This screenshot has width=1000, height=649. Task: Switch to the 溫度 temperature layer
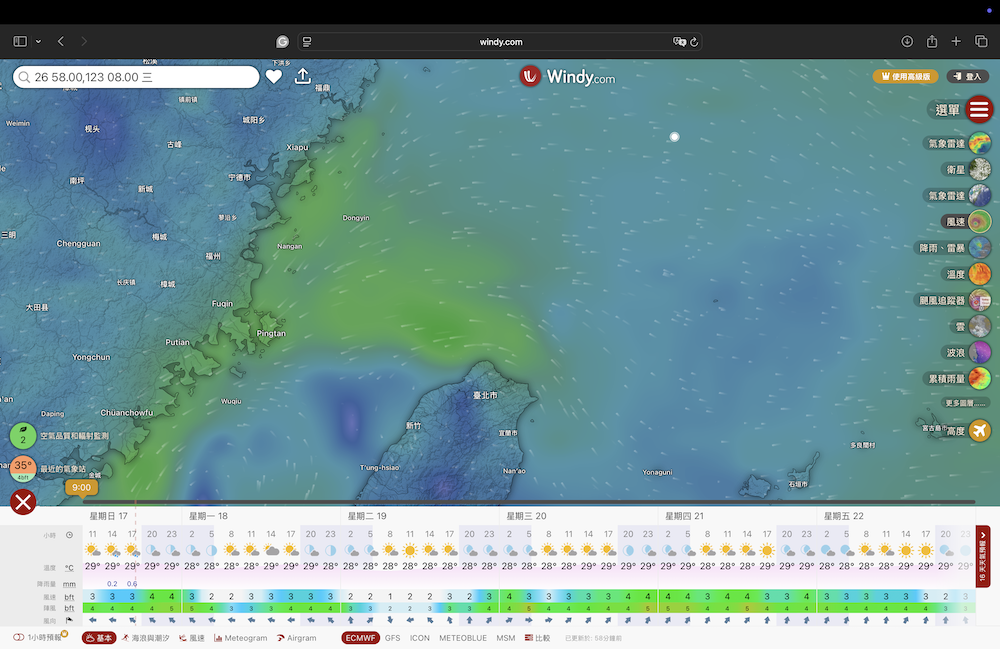pos(979,274)
